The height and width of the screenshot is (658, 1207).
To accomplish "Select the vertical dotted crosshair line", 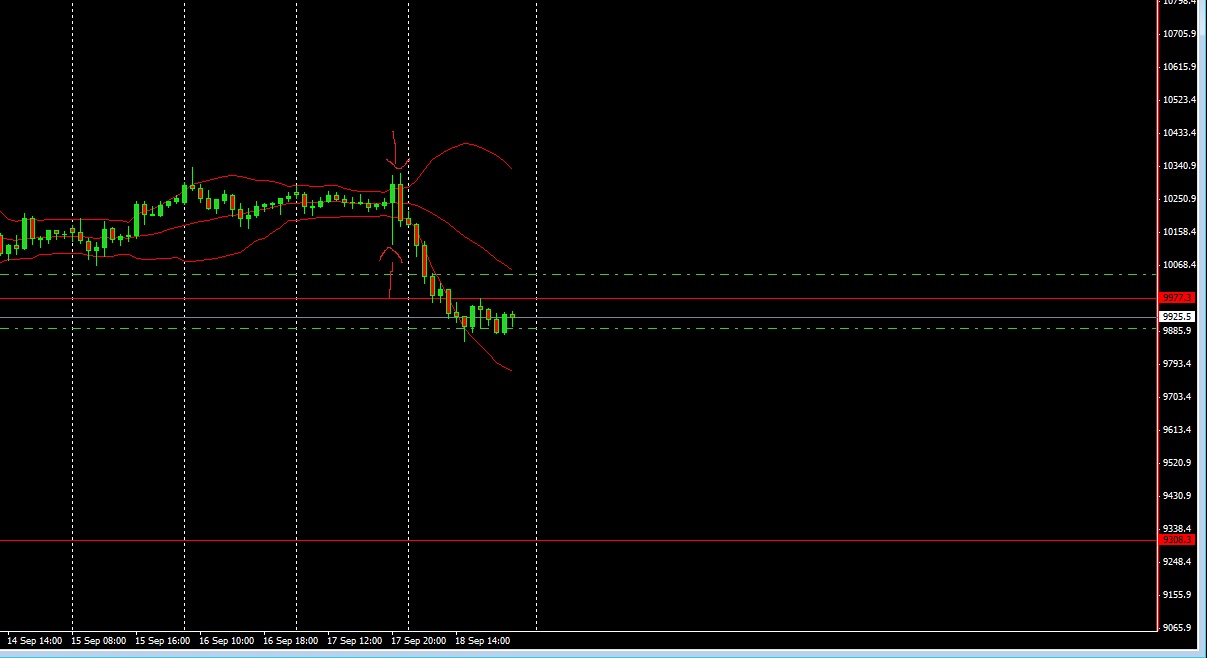I will [x=537, y=450].
